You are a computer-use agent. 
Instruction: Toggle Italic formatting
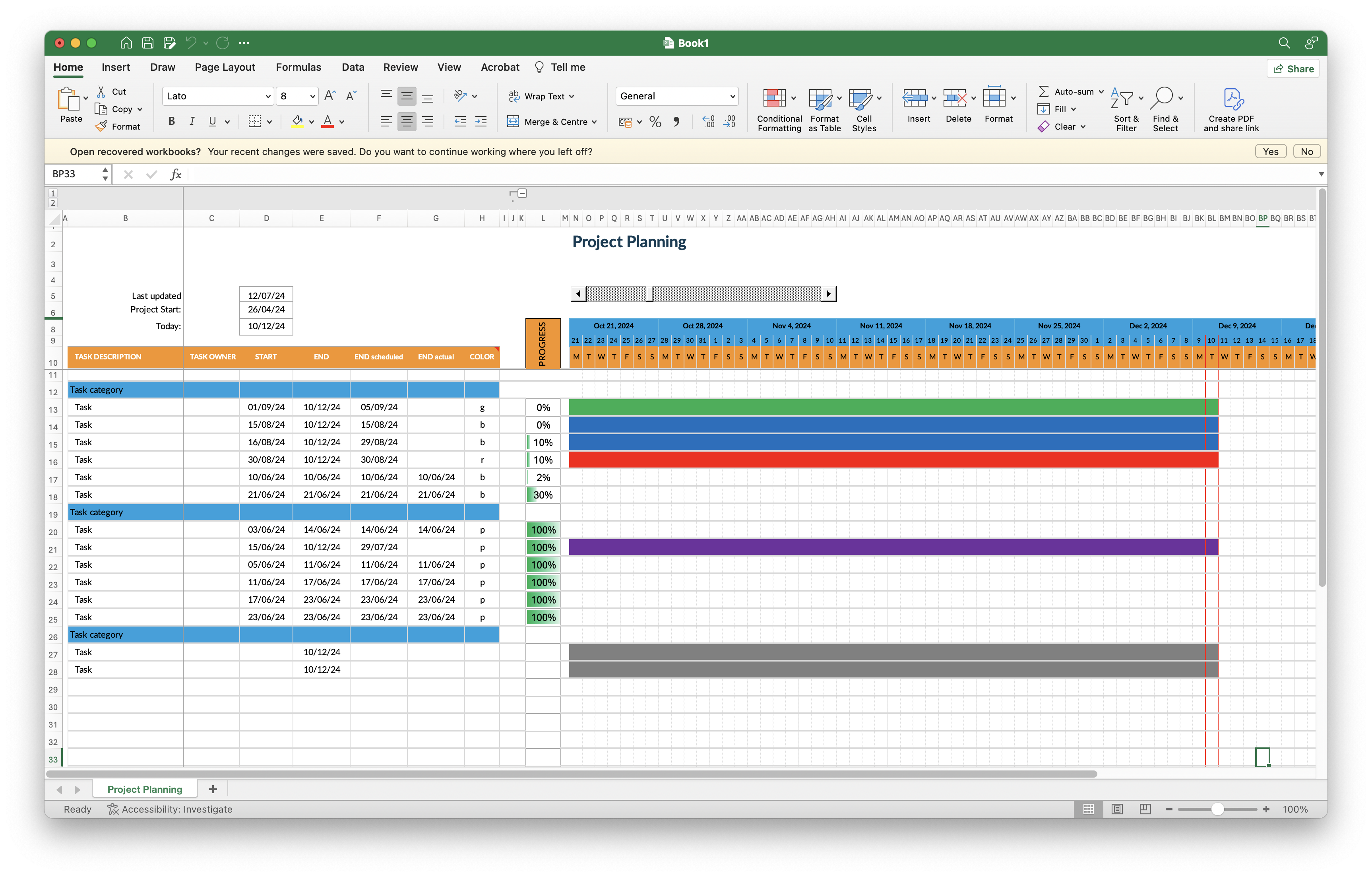pos(192,121)
